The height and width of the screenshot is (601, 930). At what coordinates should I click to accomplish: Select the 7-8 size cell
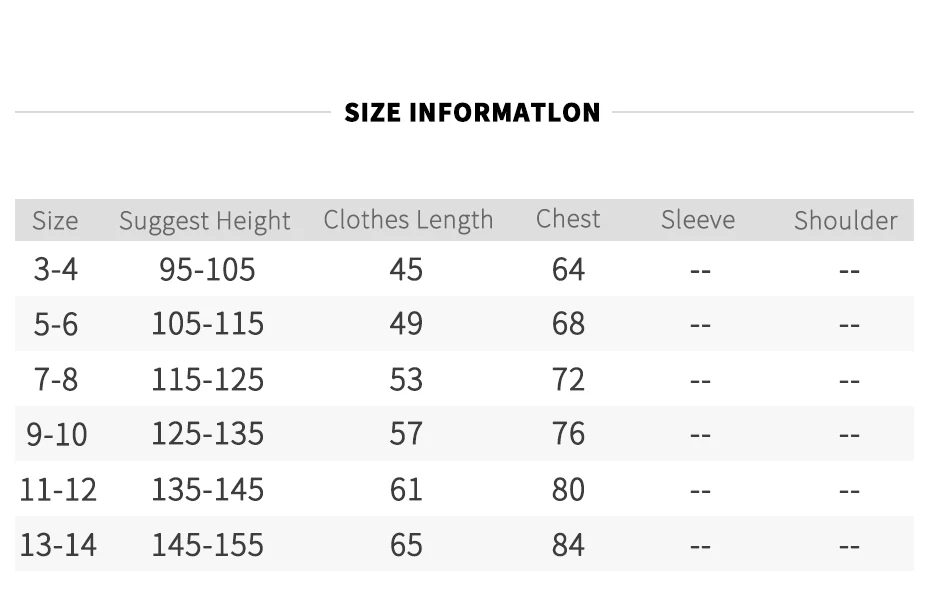(55, 379)
